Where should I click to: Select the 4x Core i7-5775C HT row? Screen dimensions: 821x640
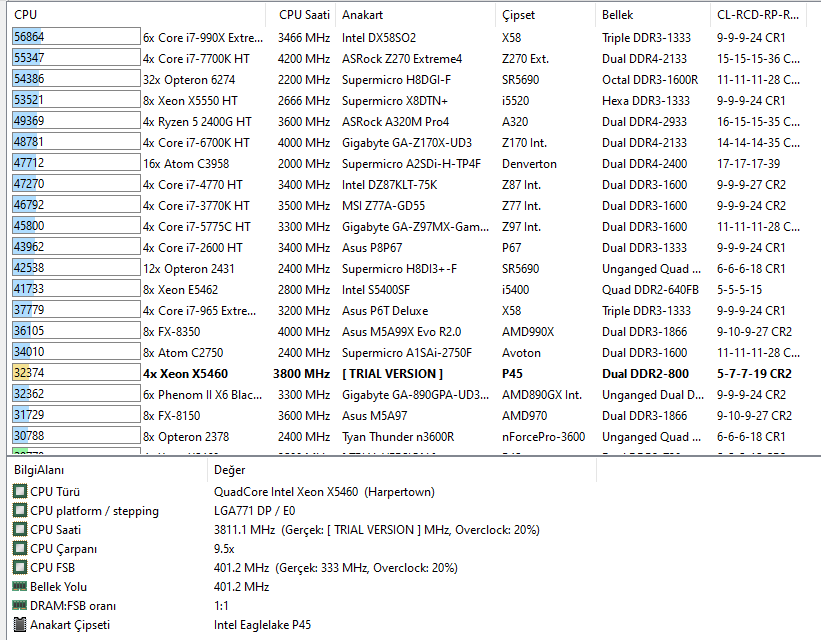tap(410, 227)
